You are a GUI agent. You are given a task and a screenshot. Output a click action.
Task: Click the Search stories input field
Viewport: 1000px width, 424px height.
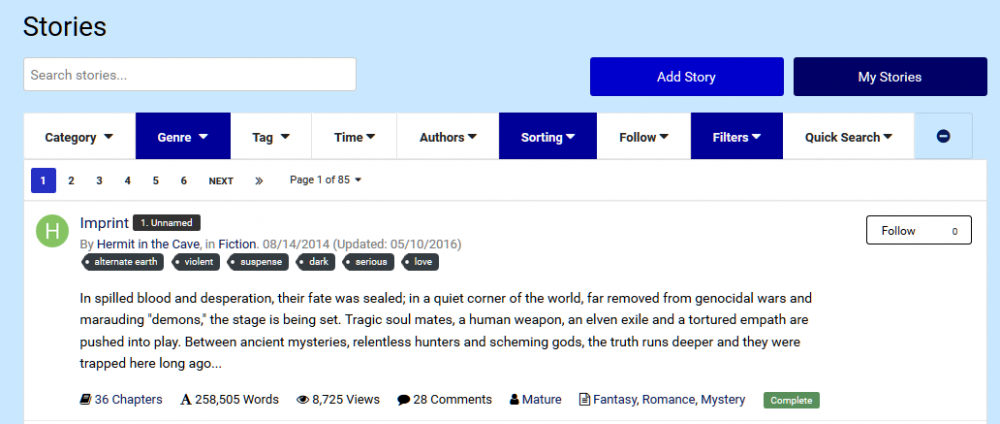click(x=190, y=75)
